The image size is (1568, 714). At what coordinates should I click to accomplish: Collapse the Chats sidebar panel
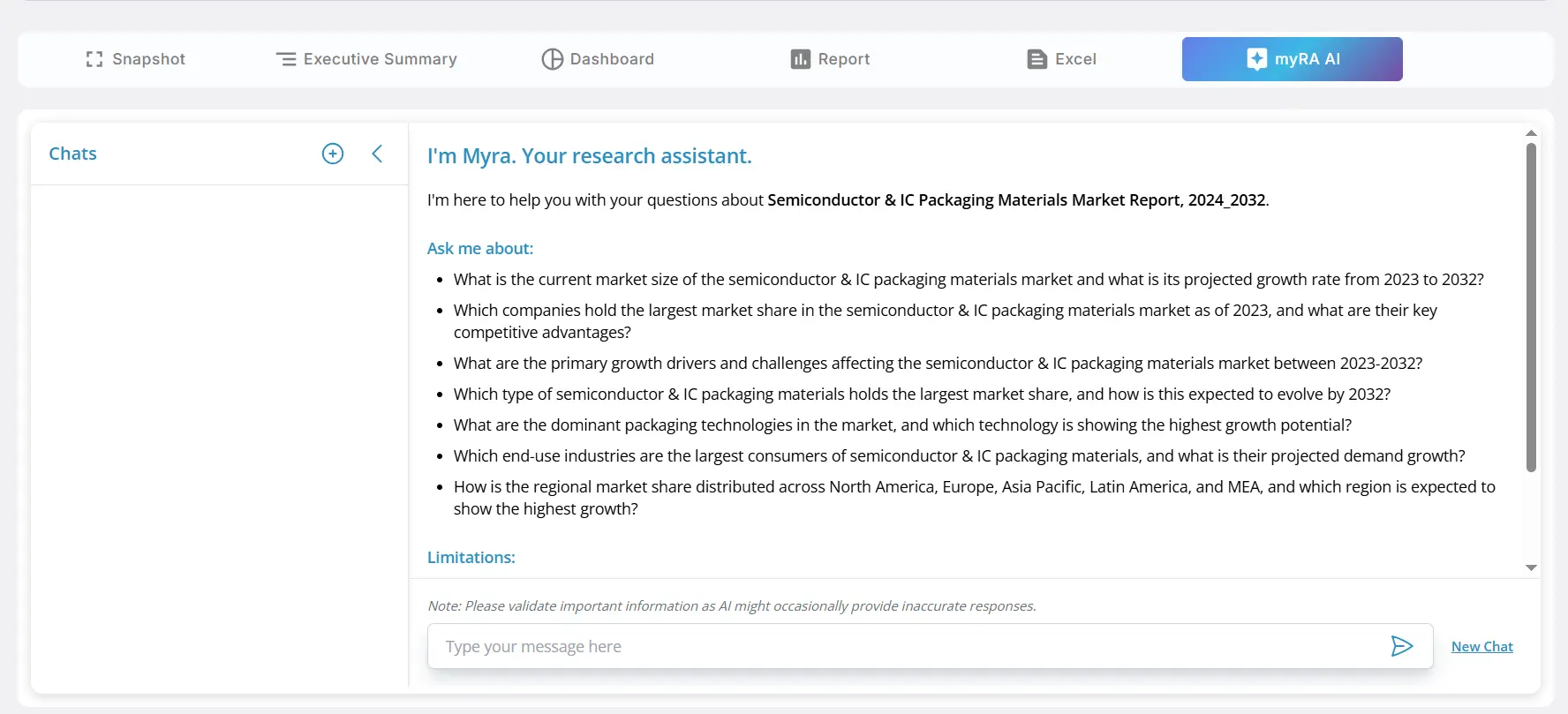pyautogui.click(x=377, y=154)
